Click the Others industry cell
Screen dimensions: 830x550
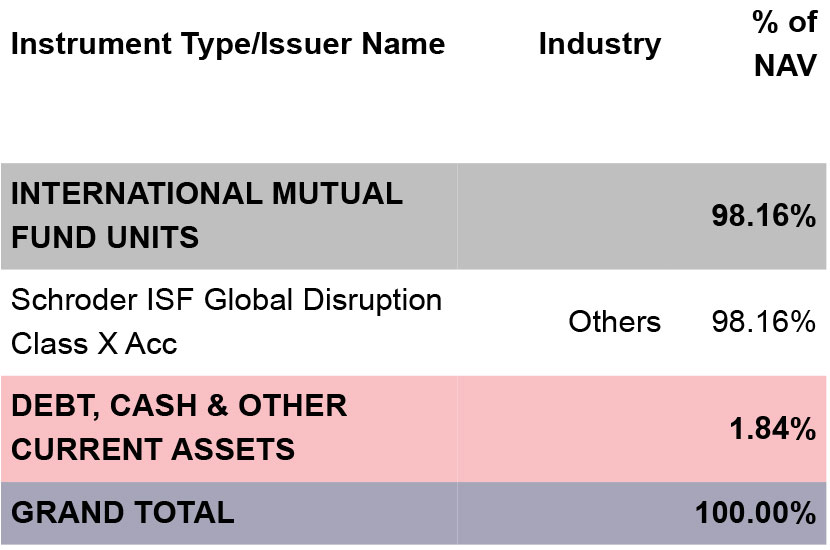615,321
